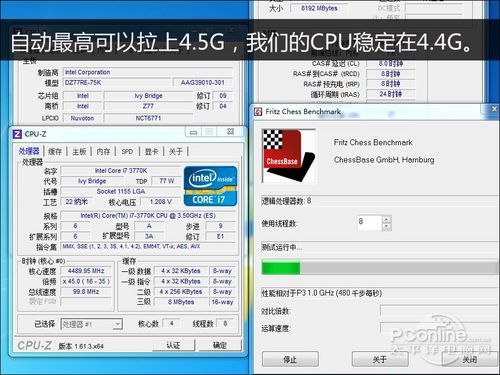Click the Intel Corporation manufacturer field
This screenshot has width=500, height=375.
pos(148,72)
